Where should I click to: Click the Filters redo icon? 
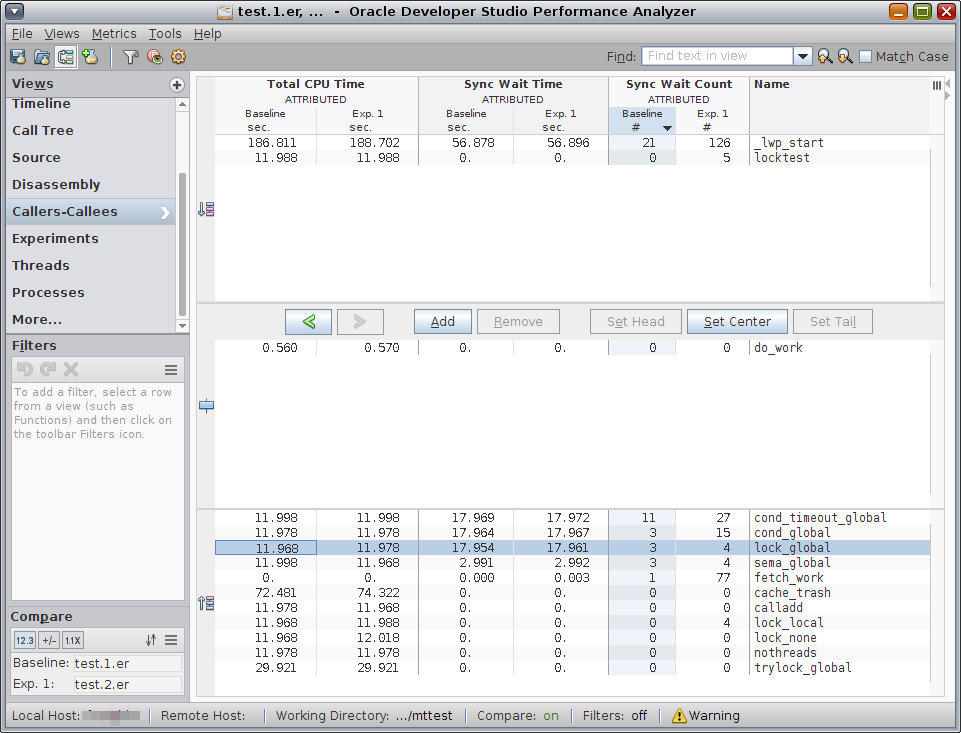click(48, 369)
